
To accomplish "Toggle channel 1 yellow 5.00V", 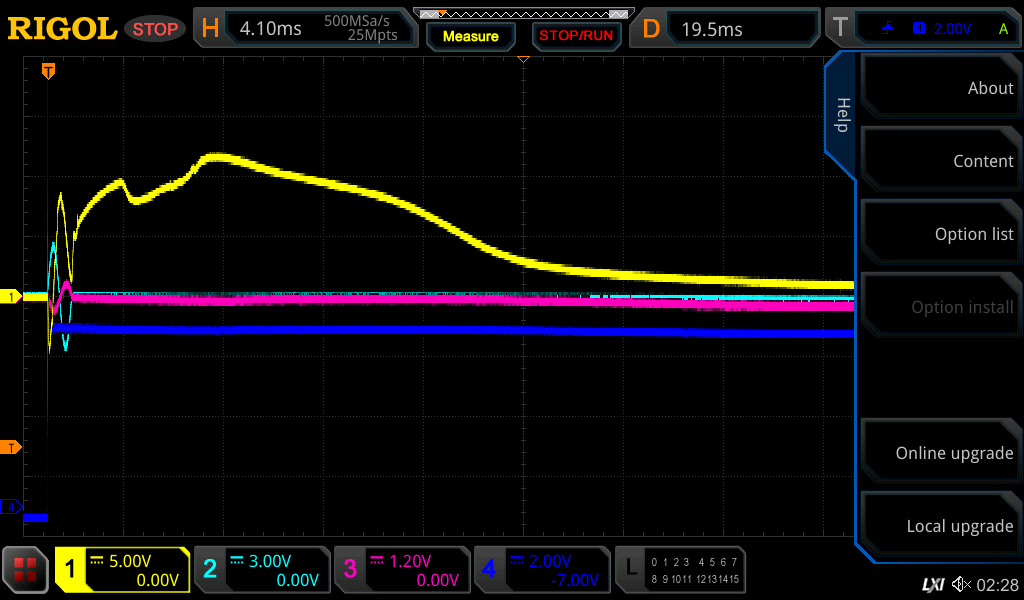I will 122,570.
